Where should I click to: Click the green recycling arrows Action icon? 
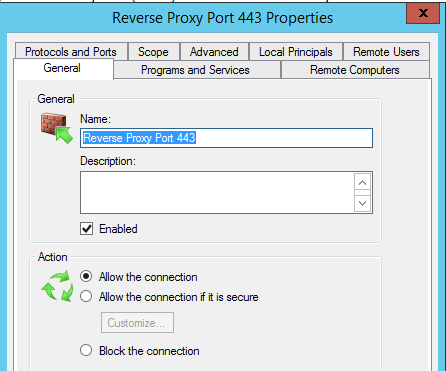(57, 286)
